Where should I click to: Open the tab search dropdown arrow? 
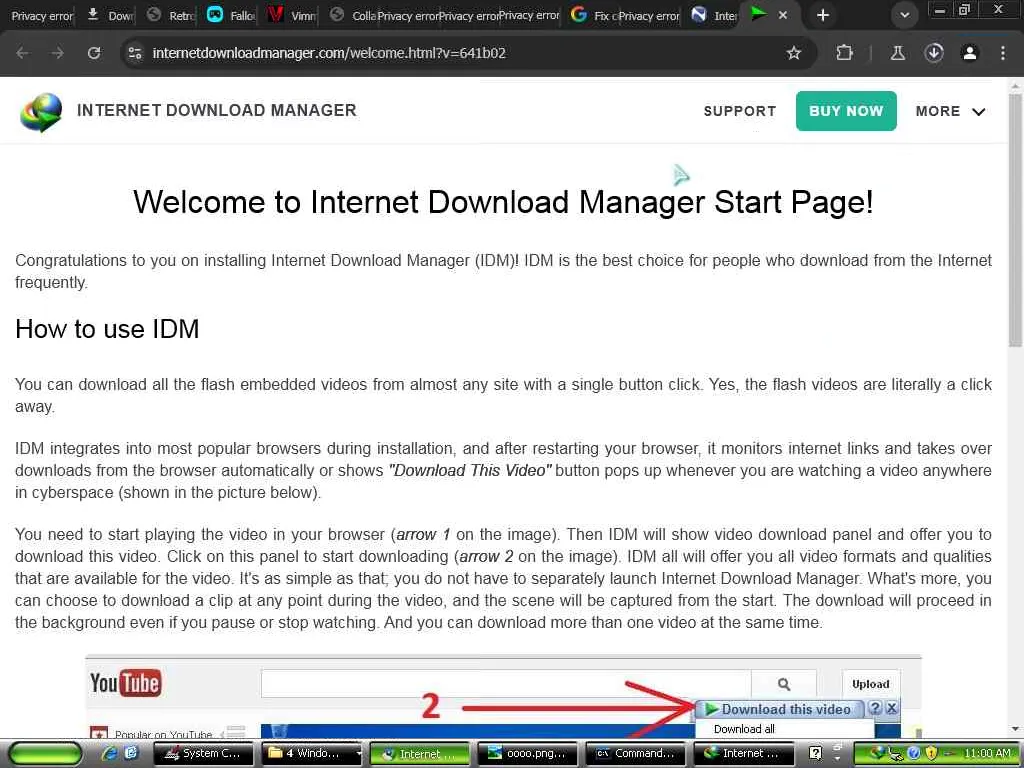coord(904,15)
